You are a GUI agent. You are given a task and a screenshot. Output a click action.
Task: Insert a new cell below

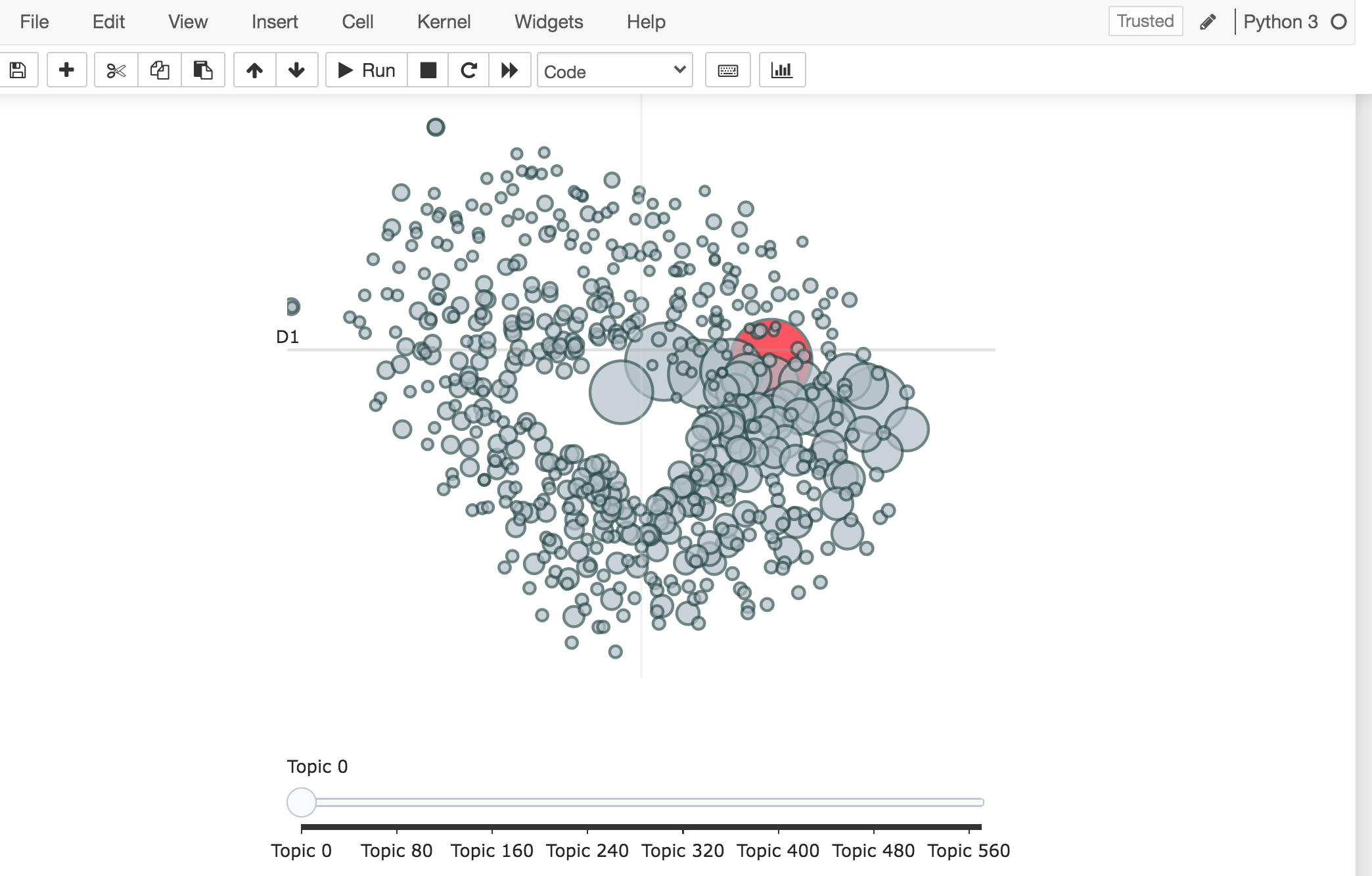pyautogui.click(x=66, y=70)
